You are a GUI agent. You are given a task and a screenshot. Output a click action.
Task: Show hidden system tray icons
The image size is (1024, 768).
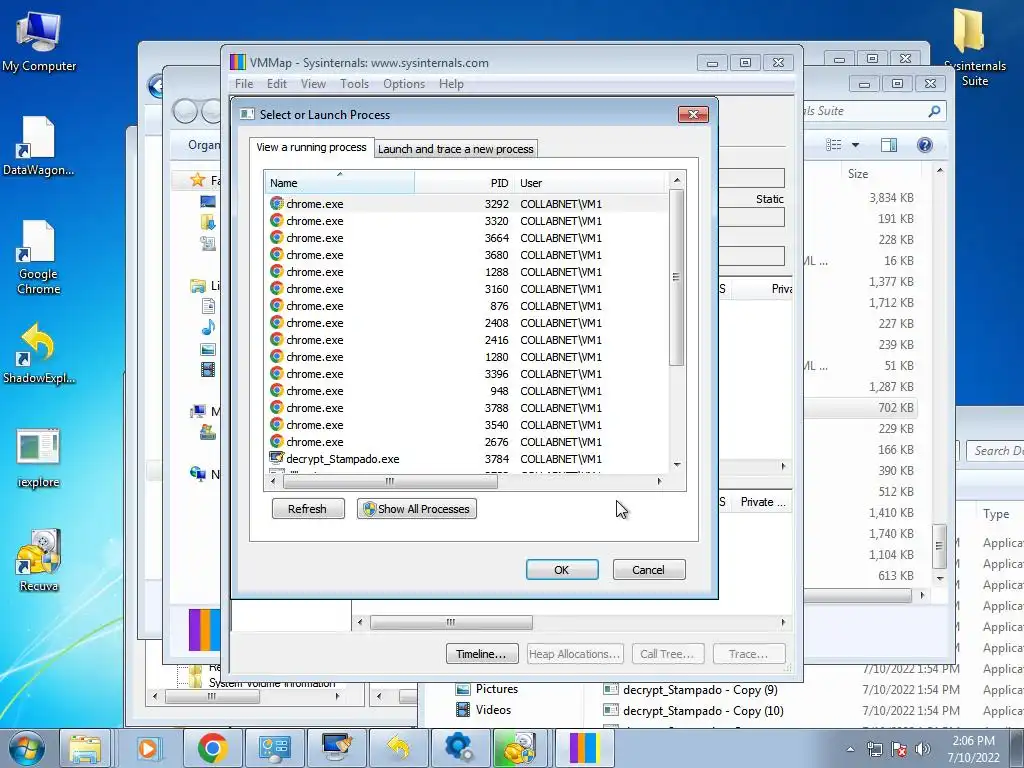pos(850,749)
